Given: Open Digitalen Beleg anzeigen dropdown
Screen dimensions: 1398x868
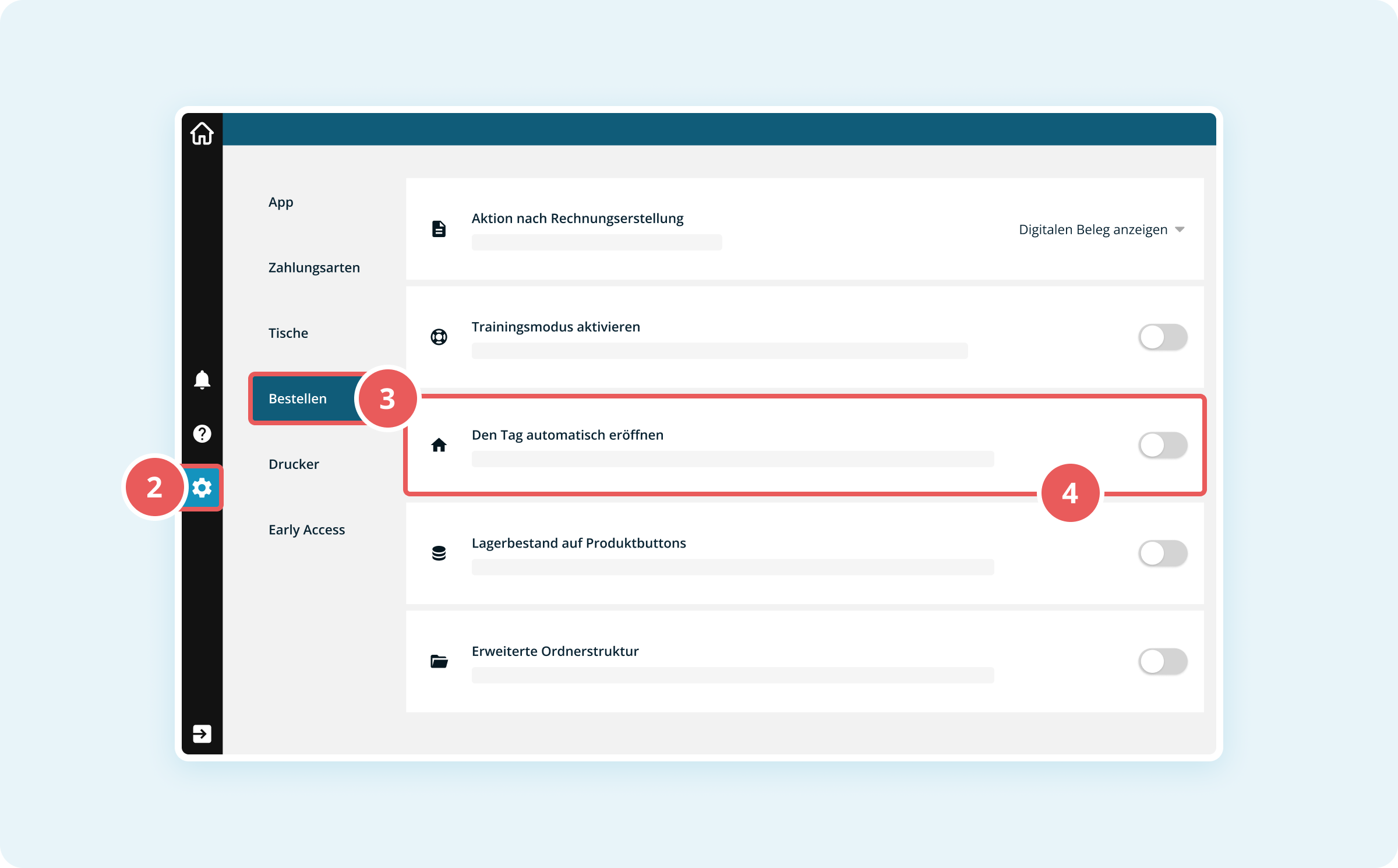Looking at the screenshot, I should [x=1093, y=230].
